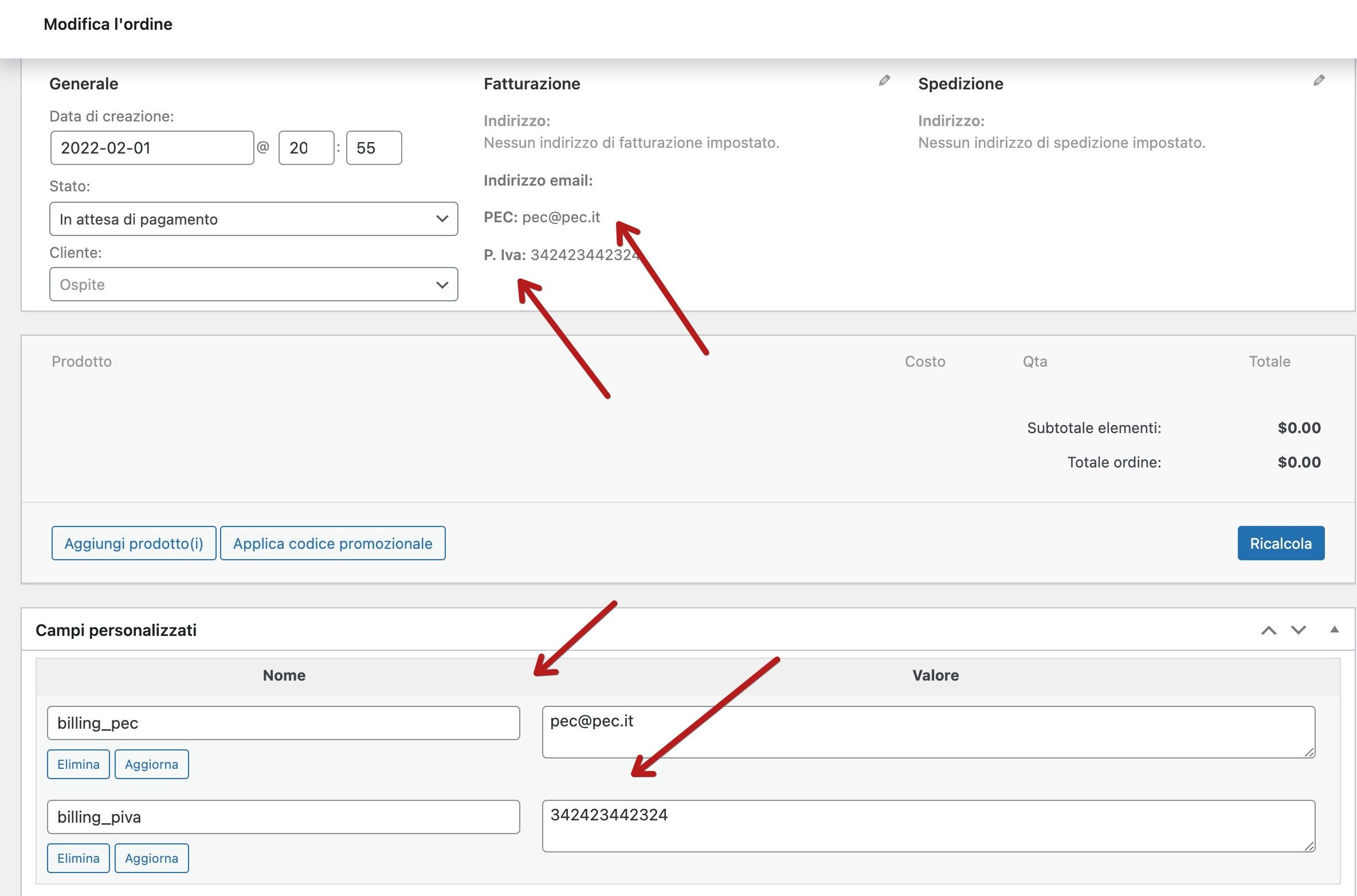Click the minute field showing 55

pyautogui.click(x=374, y=148)
